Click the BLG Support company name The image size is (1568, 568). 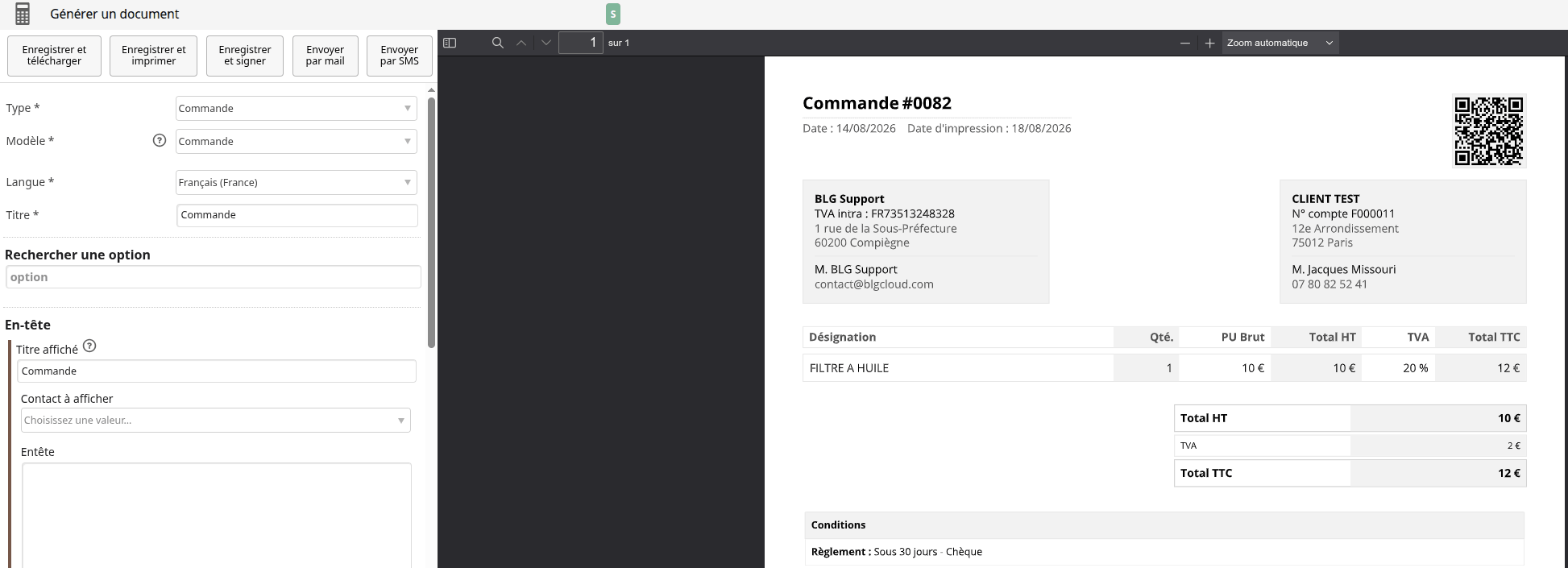pyautogui.click(x=849, y=199)
